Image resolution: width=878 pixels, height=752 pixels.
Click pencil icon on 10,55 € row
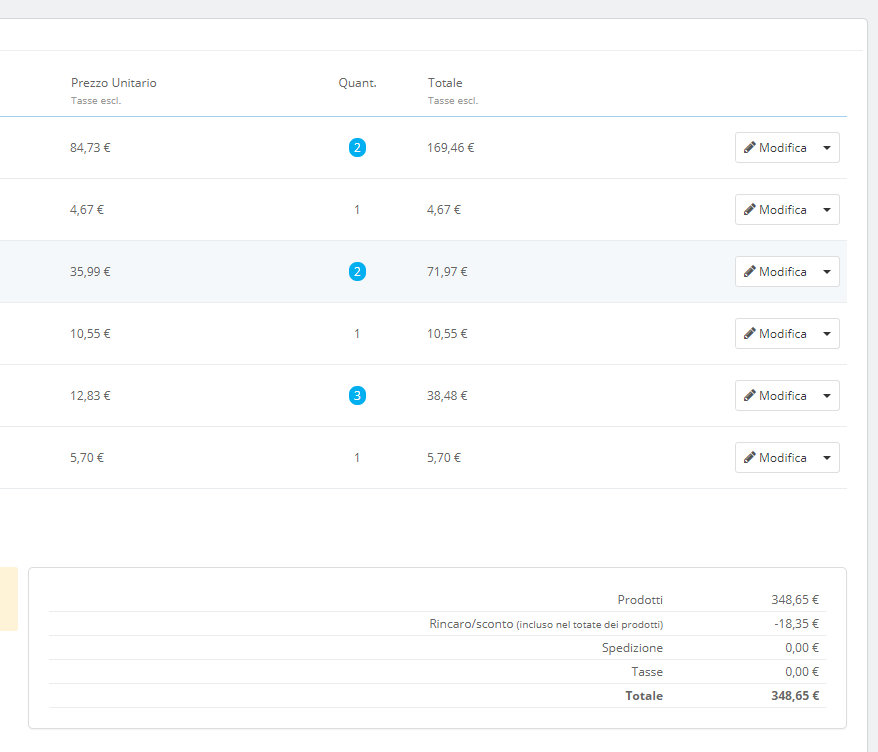pos(750,334)
